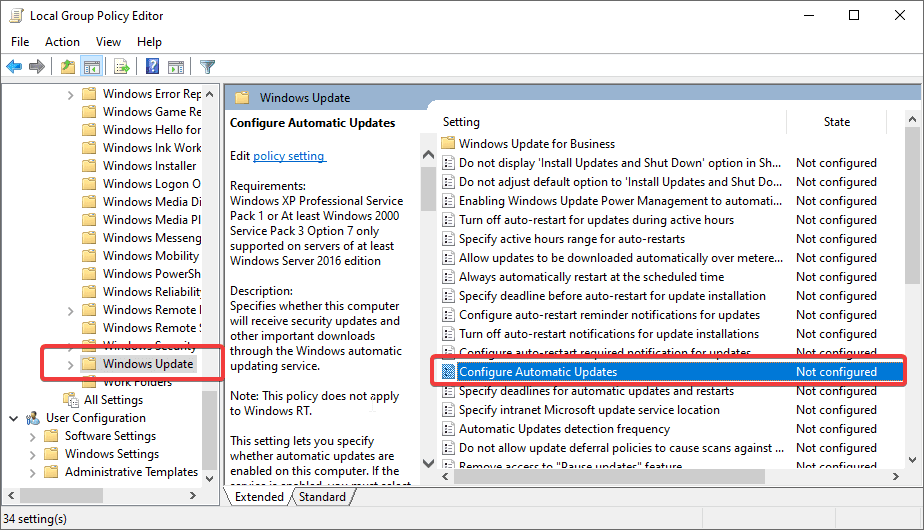
Task: Click the Filter funnel toolbar icon
Action: tap(207, 67)
